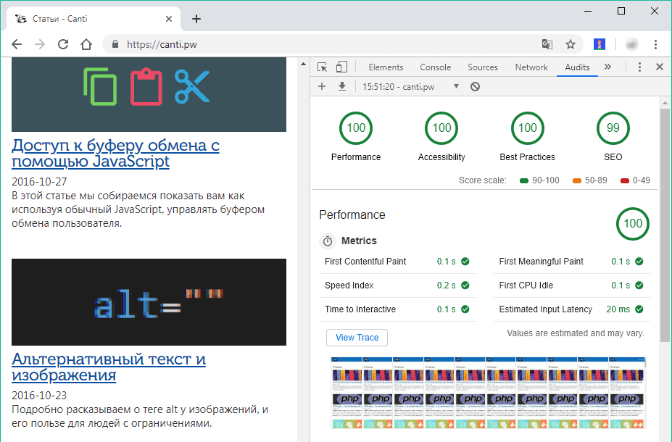The image size is (672, 442).
Task: Click the Speed Index metric row
Action: (x=397, y=286)
